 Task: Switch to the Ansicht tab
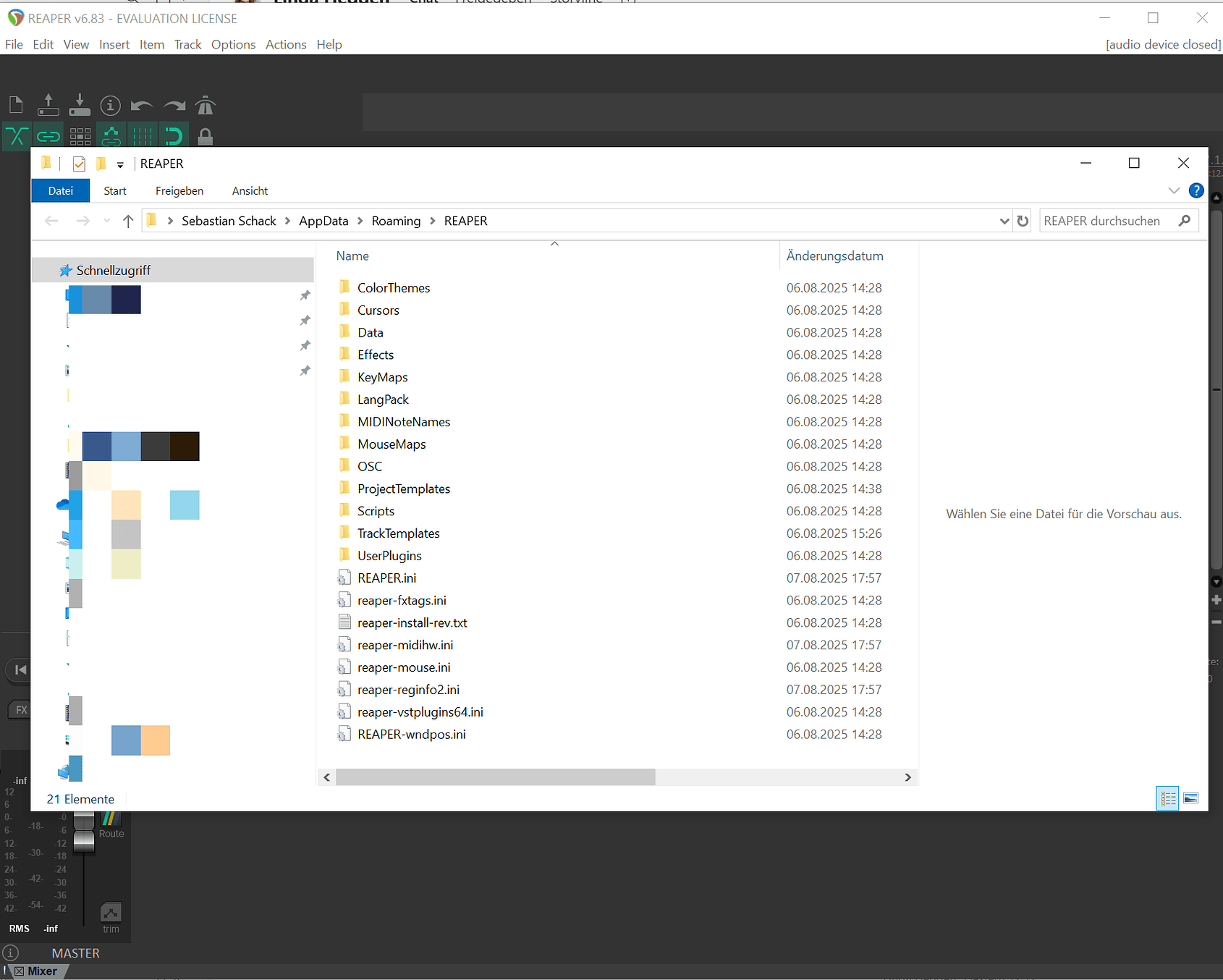click(250, 191)
